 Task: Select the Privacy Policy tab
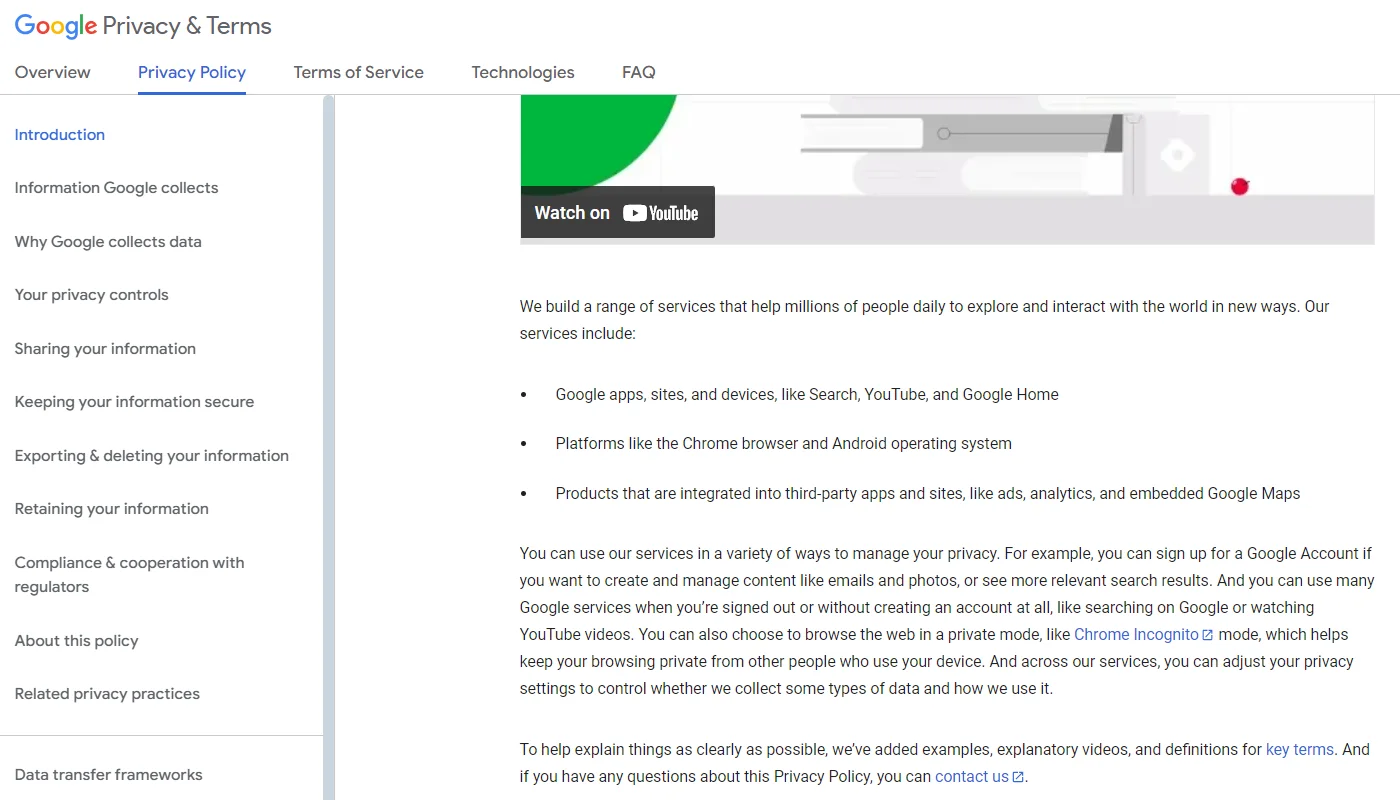[x=191, y=72]
